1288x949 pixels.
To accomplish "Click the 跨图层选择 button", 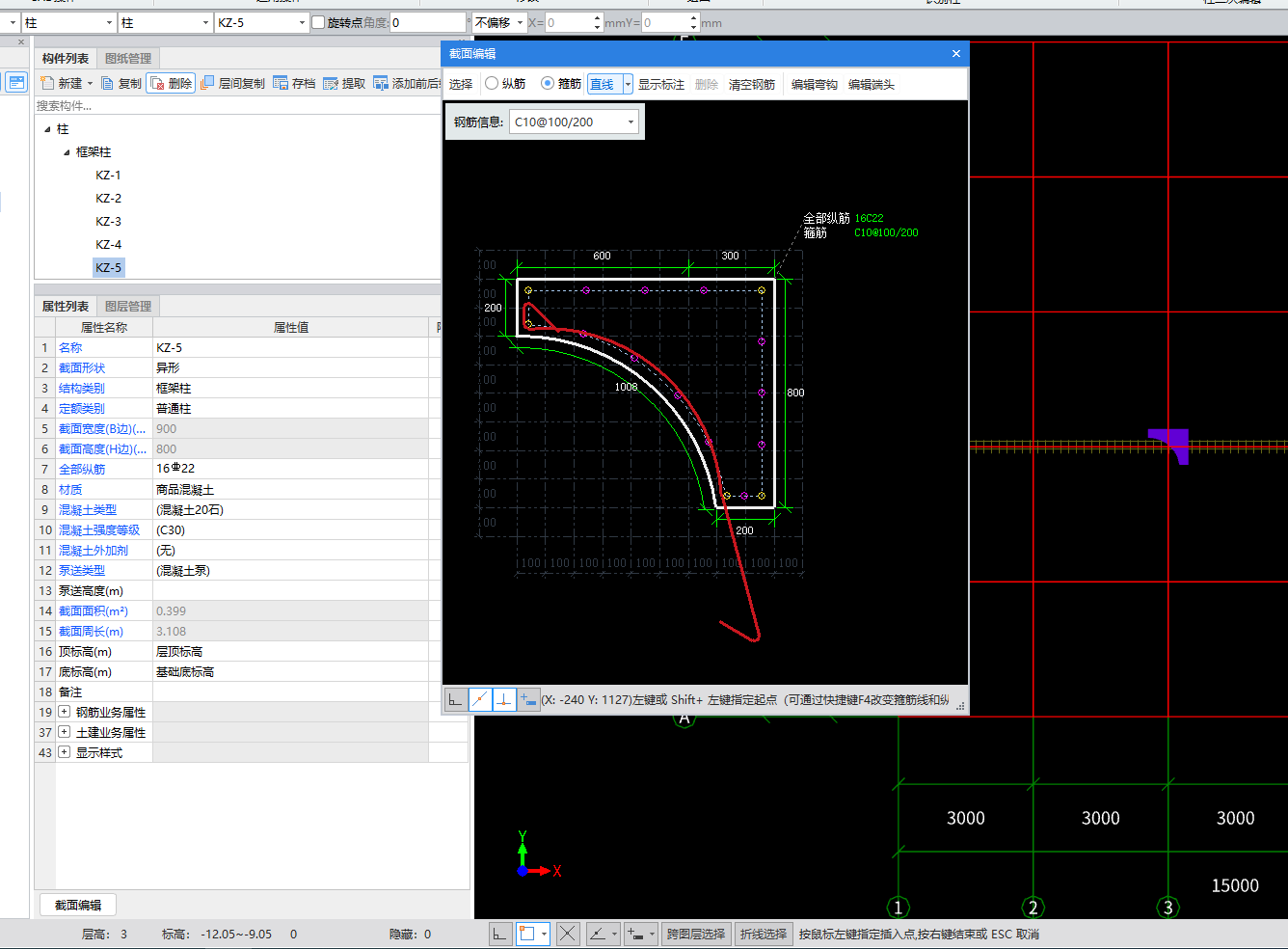I will [x=696, y=934].
